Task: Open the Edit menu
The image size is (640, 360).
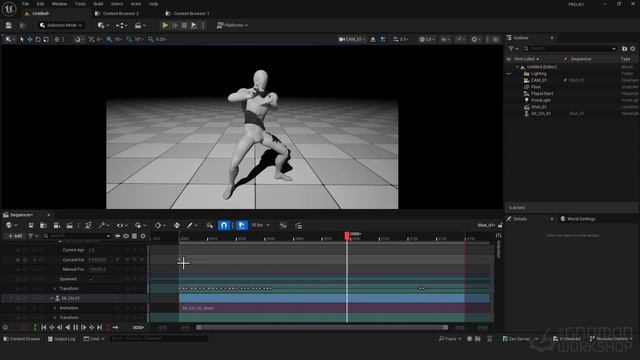Action: coord(40,4)
